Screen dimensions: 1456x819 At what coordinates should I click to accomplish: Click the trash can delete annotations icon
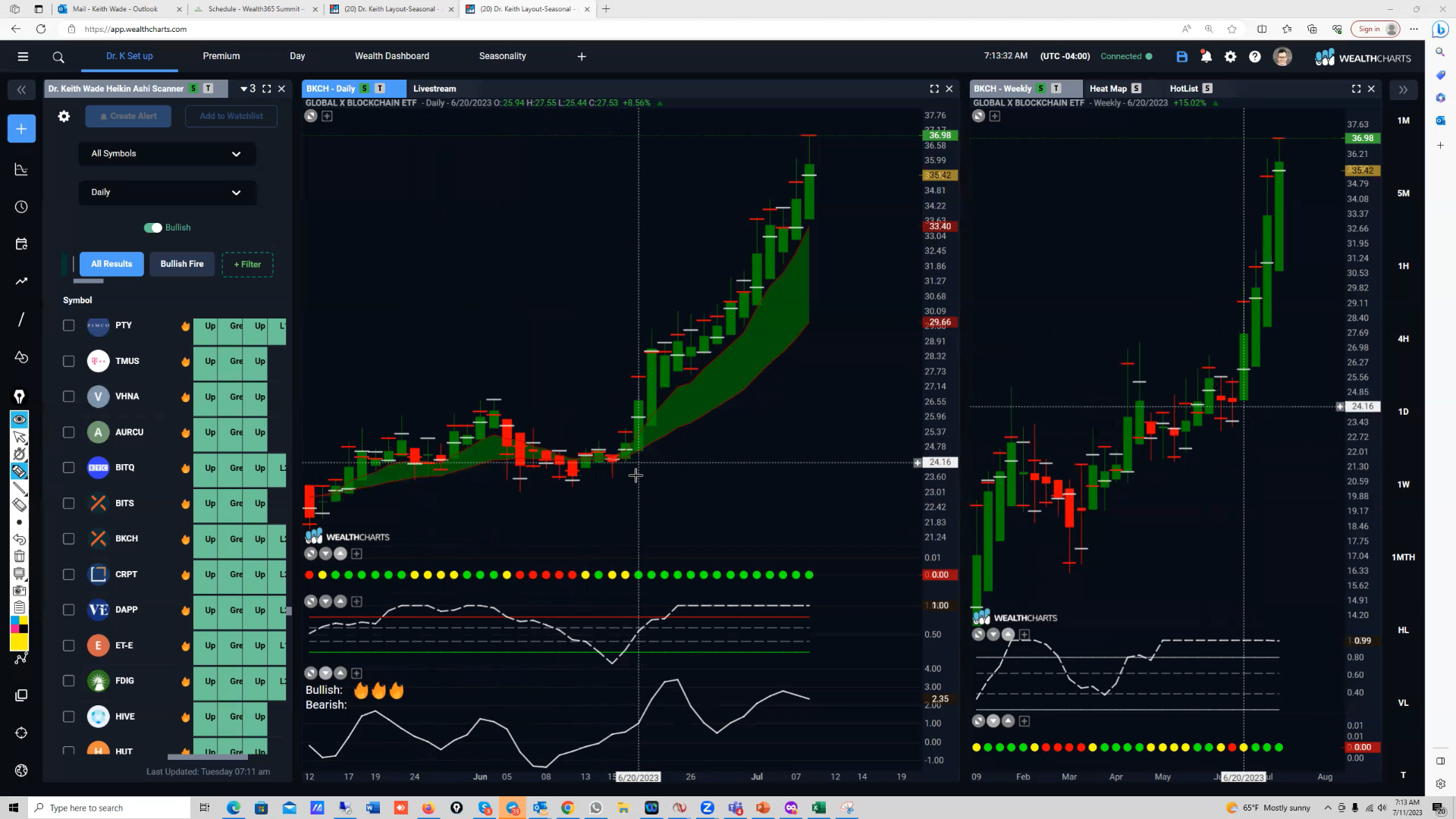20,556
